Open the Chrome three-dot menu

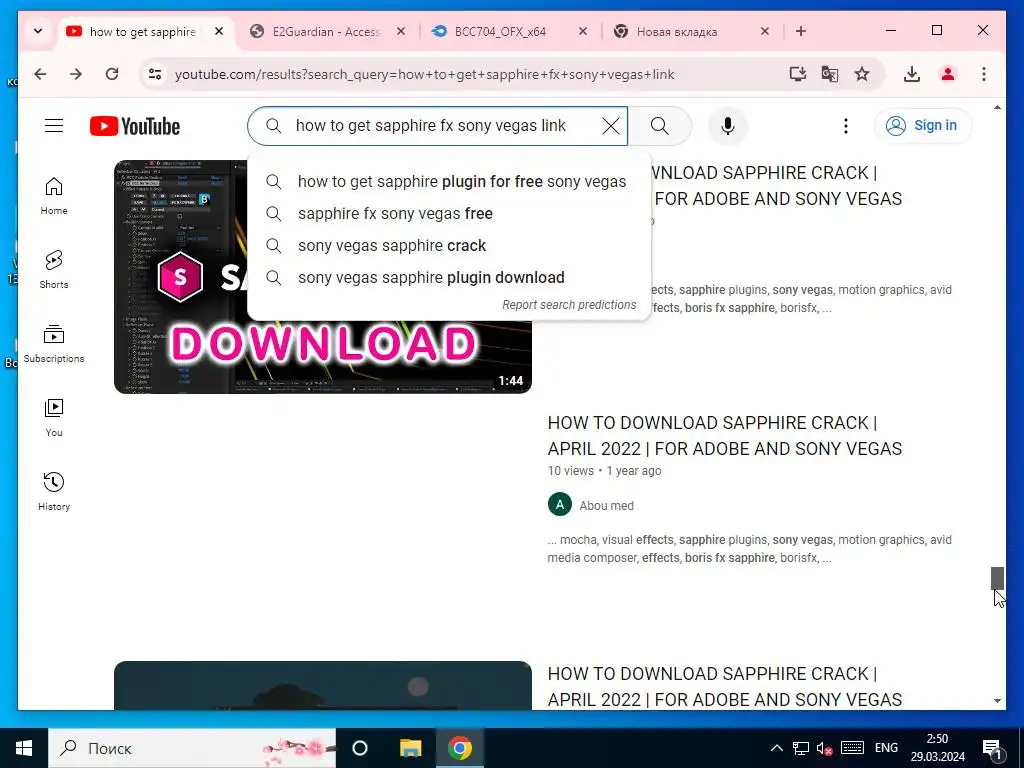click(x=984, y=74)
